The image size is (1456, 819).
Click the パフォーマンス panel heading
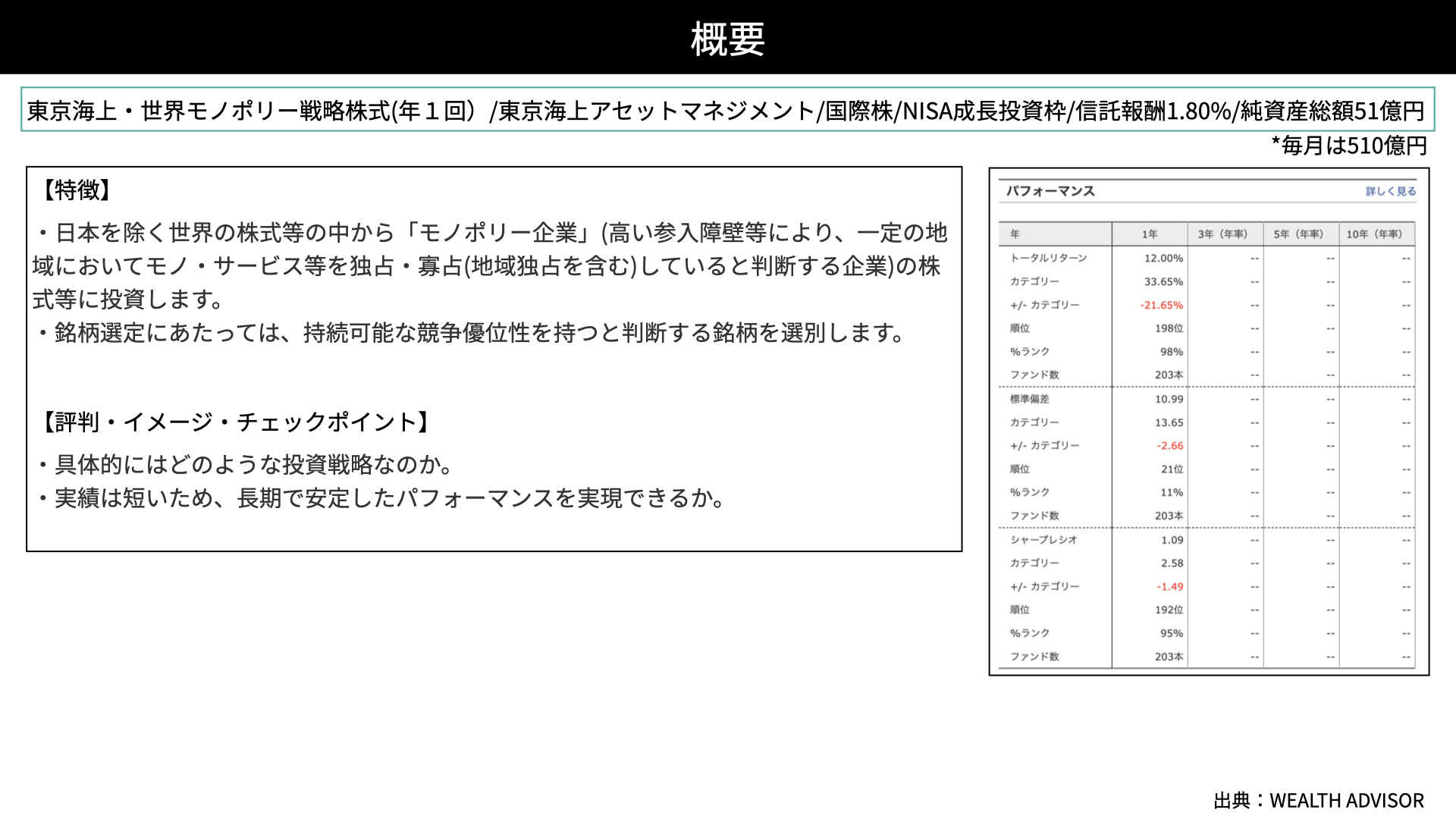1050,191
